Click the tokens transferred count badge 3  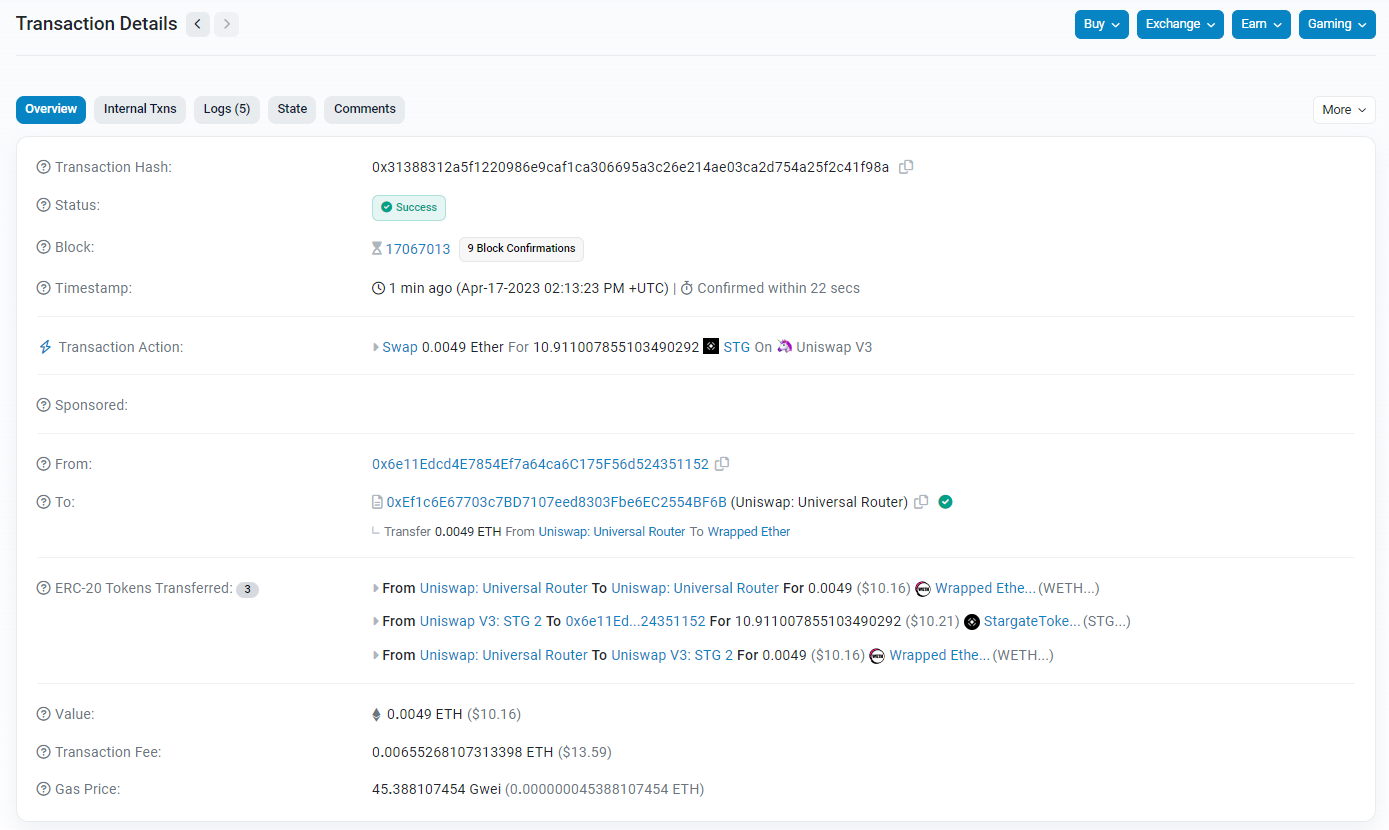point(247,590)
